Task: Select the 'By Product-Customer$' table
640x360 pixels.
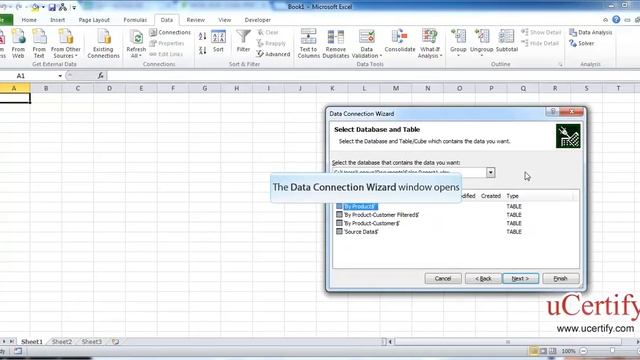Action: point(455,223)
